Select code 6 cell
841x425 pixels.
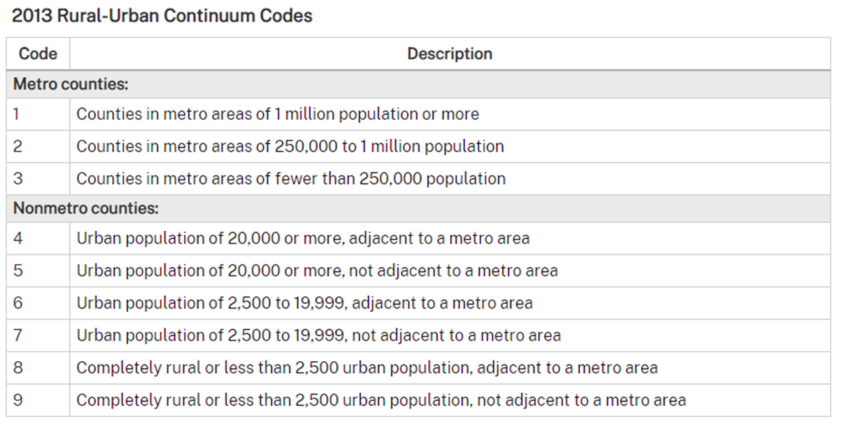pos(38,303)
